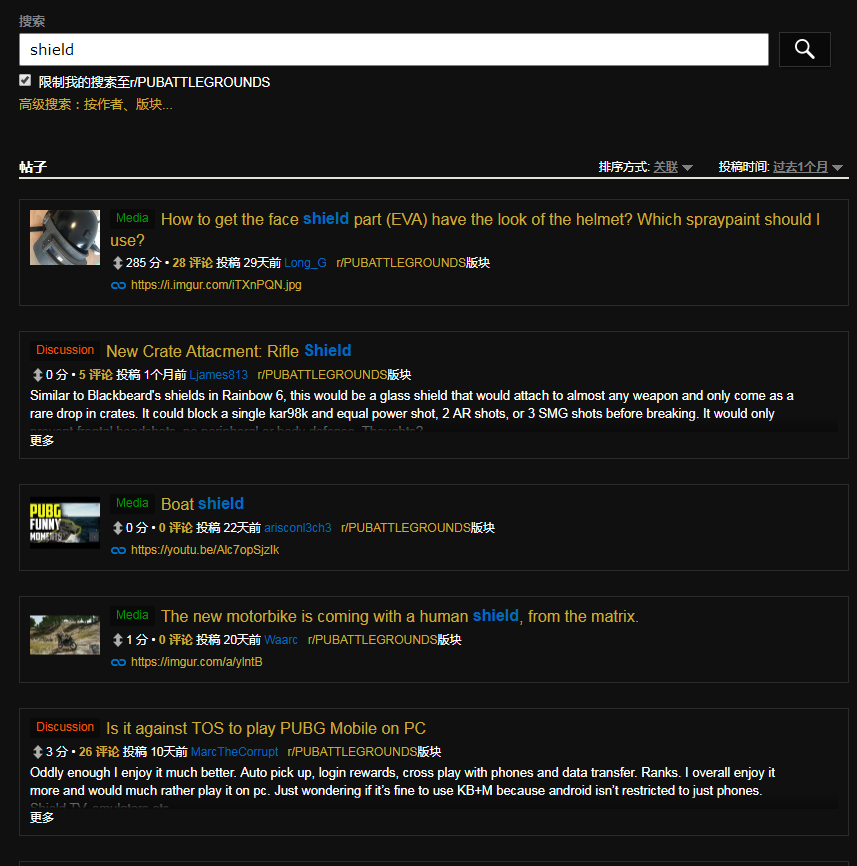The image size is (857, 866).
Task: Click Media flair on motorbike post
Action: click(132, 615)
